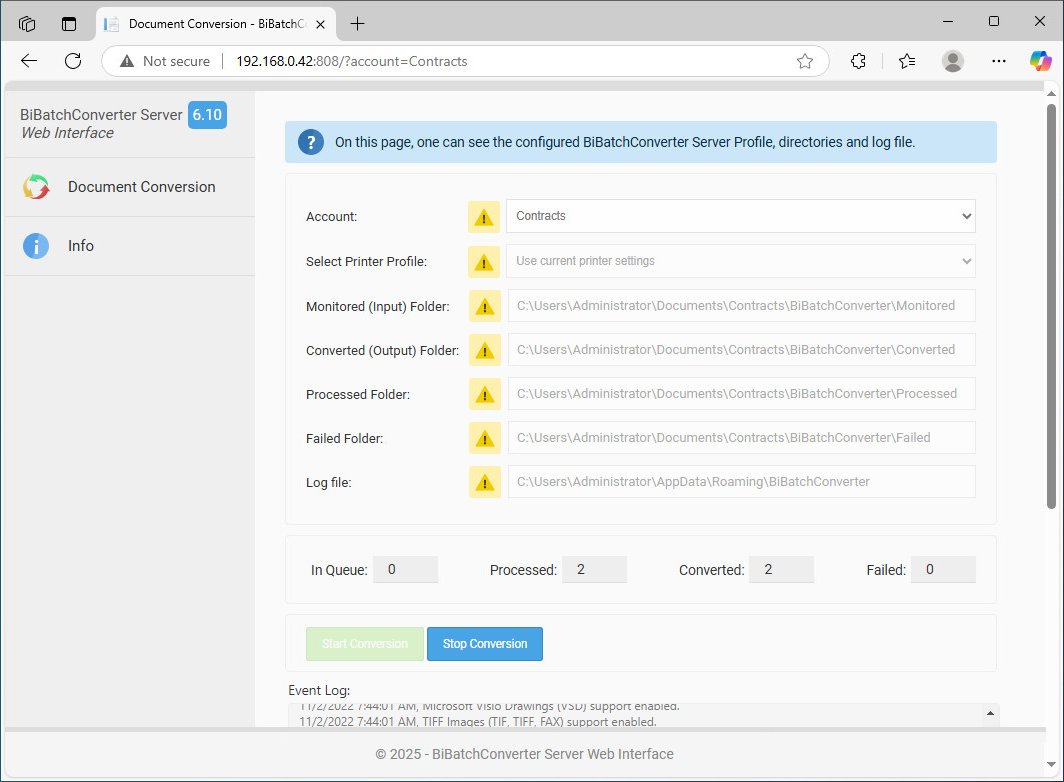The height and width of the screenshot is (782, 1064).
Task: Open the Copilot icon in toolbar
Action: pos(1040,61)
